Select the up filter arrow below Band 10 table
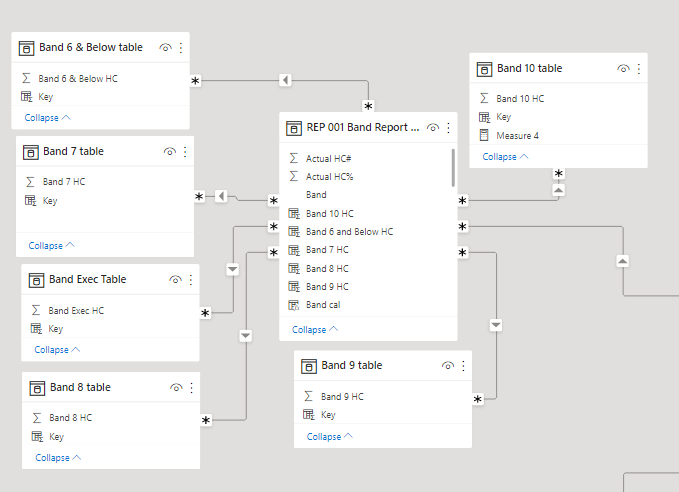This screenshot has width=679, height=492. coord(559,190)
